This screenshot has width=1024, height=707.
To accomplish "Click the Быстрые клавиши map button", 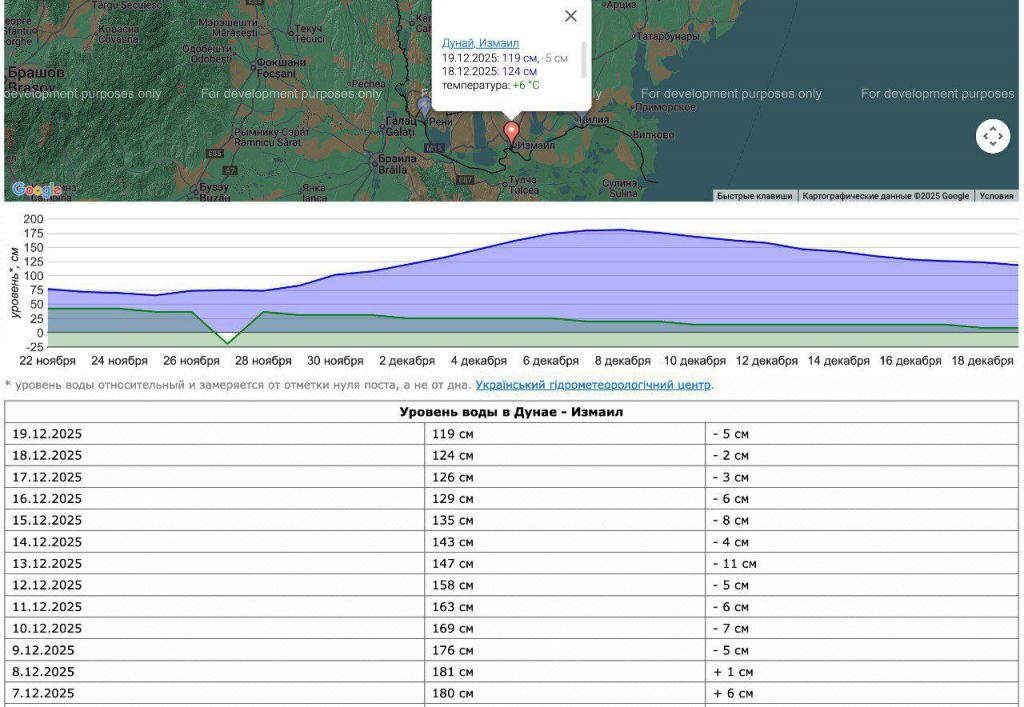I will pos(754,196).
